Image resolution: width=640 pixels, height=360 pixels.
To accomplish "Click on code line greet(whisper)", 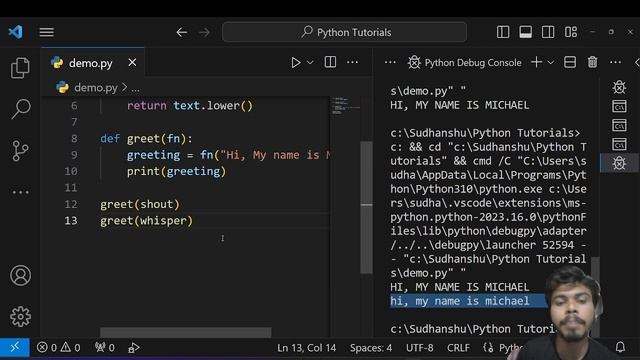I will [x=146, y=221].
